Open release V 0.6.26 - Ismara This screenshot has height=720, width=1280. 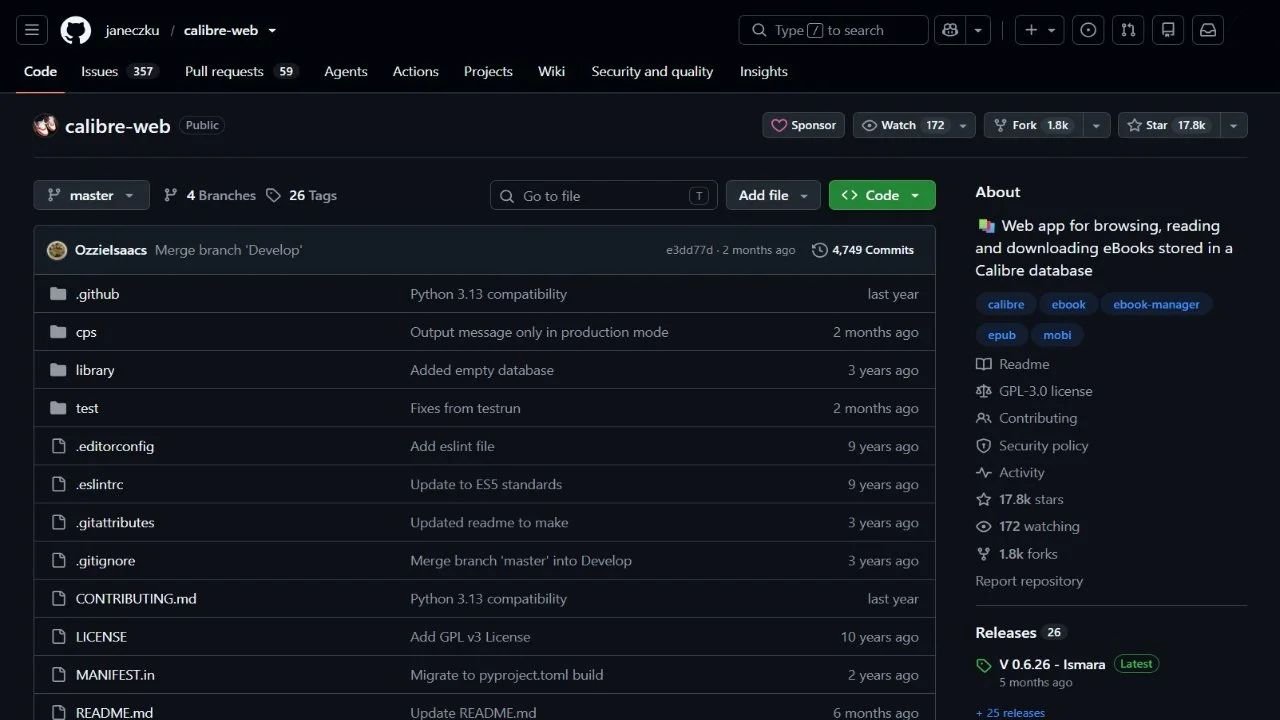[1052, 664]
